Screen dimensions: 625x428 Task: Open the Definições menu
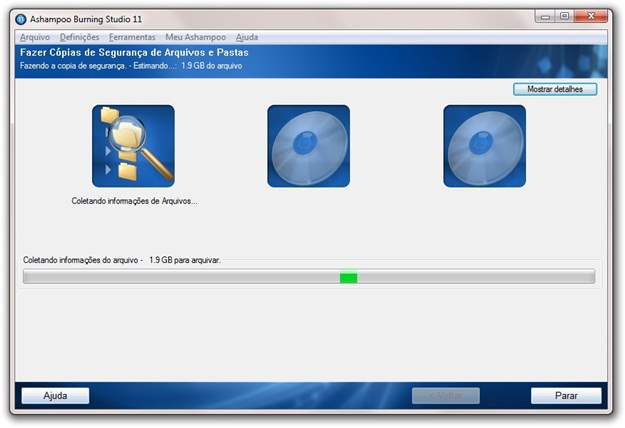[x=79, y=37]
